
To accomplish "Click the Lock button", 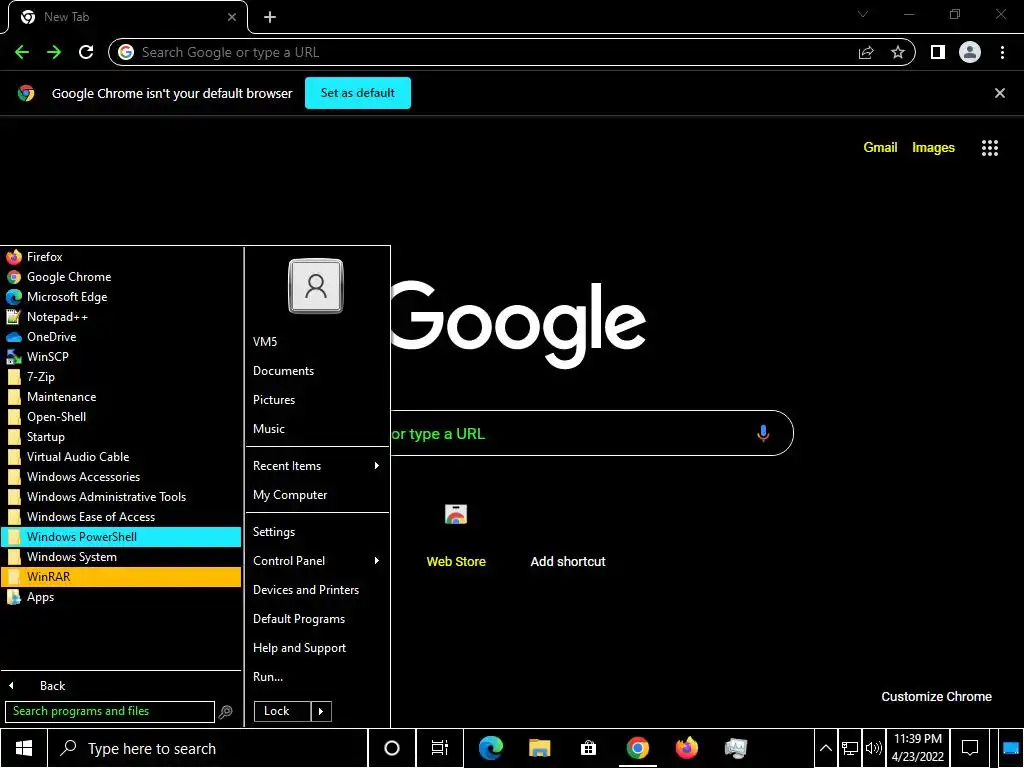I will 282,711.
